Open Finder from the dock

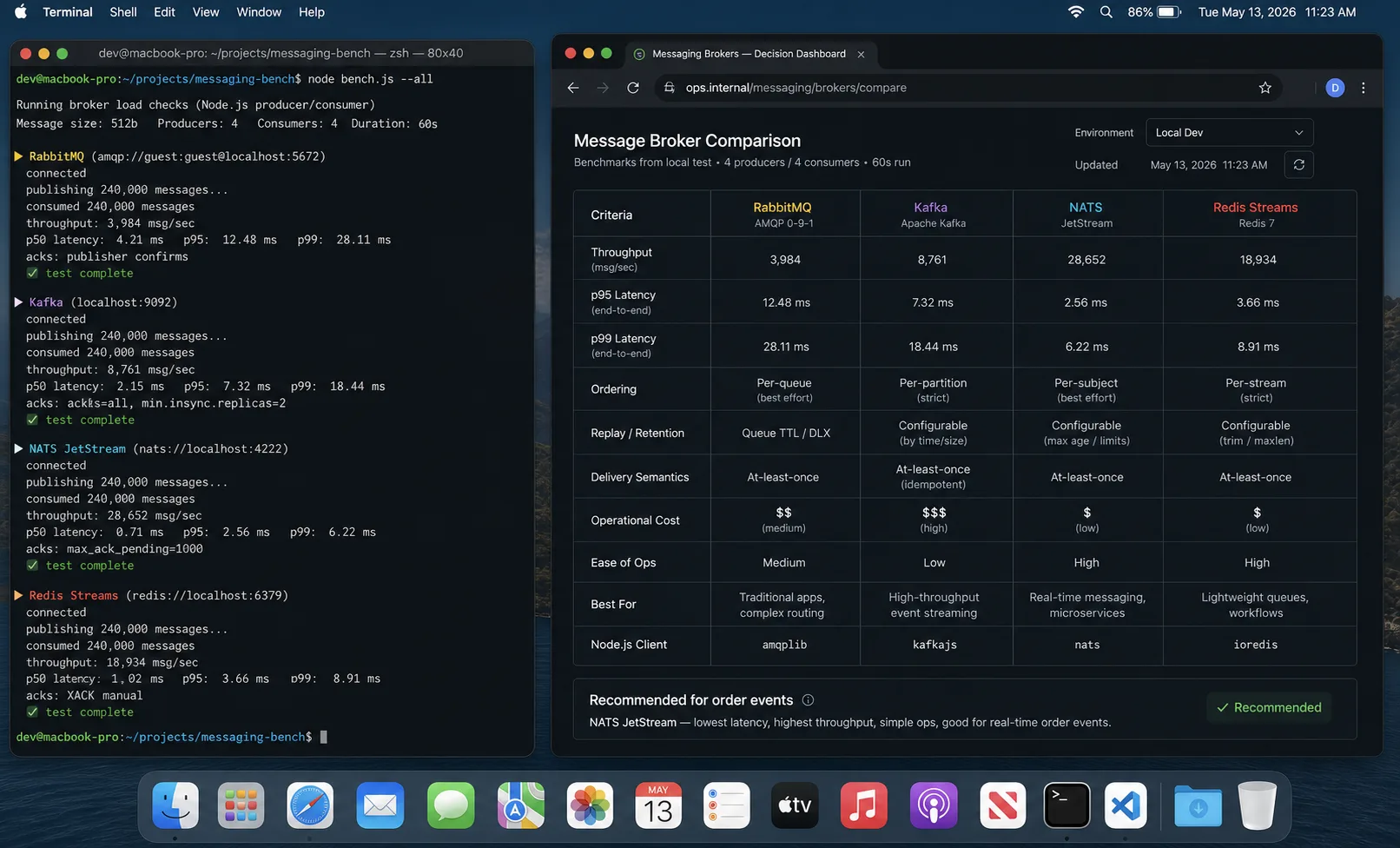175,805
